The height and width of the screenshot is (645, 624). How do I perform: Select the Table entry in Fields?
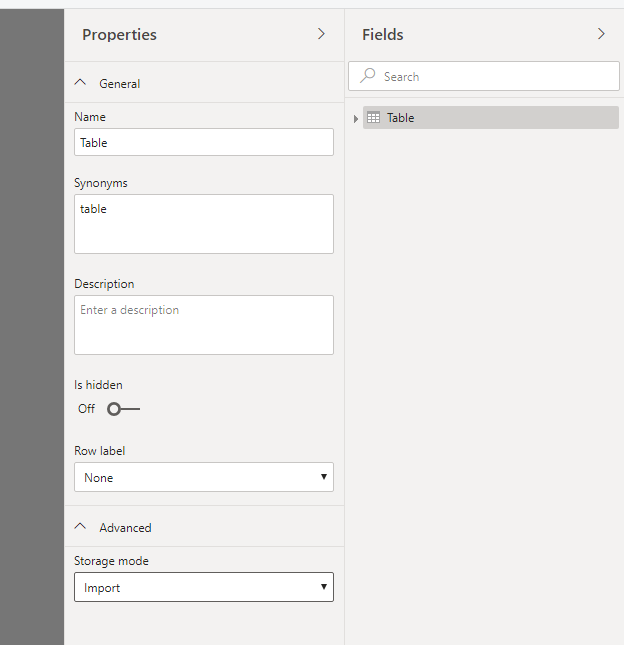[x=491, y=118]
